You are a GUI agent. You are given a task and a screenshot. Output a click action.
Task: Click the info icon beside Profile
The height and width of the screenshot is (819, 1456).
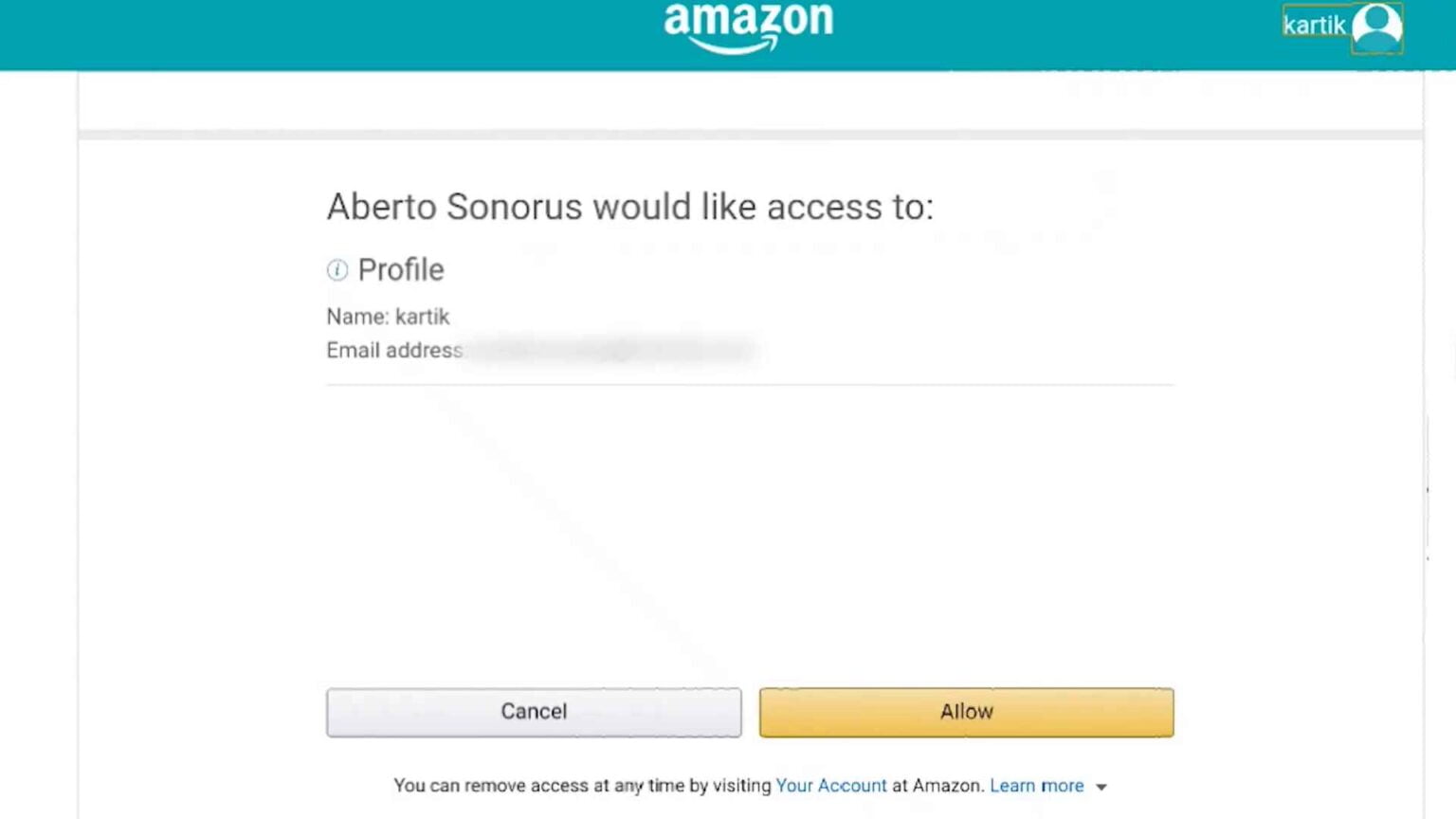point(337,270)
